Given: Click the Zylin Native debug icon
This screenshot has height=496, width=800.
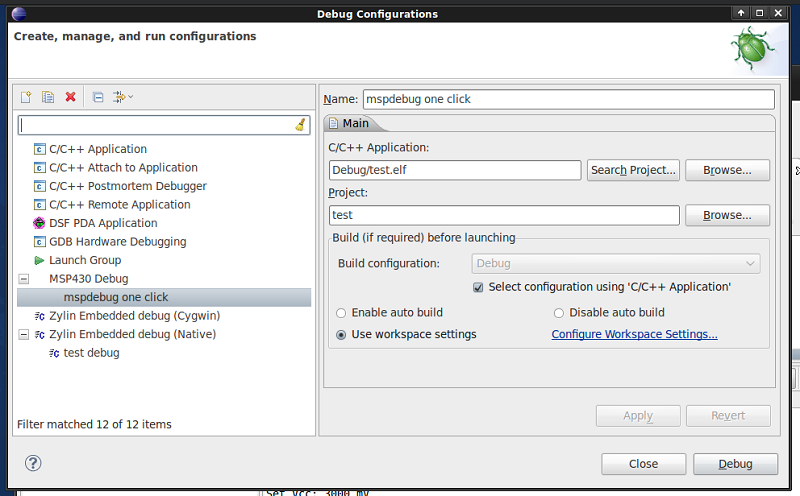Looking at the screenshot, I should (39, 334).
